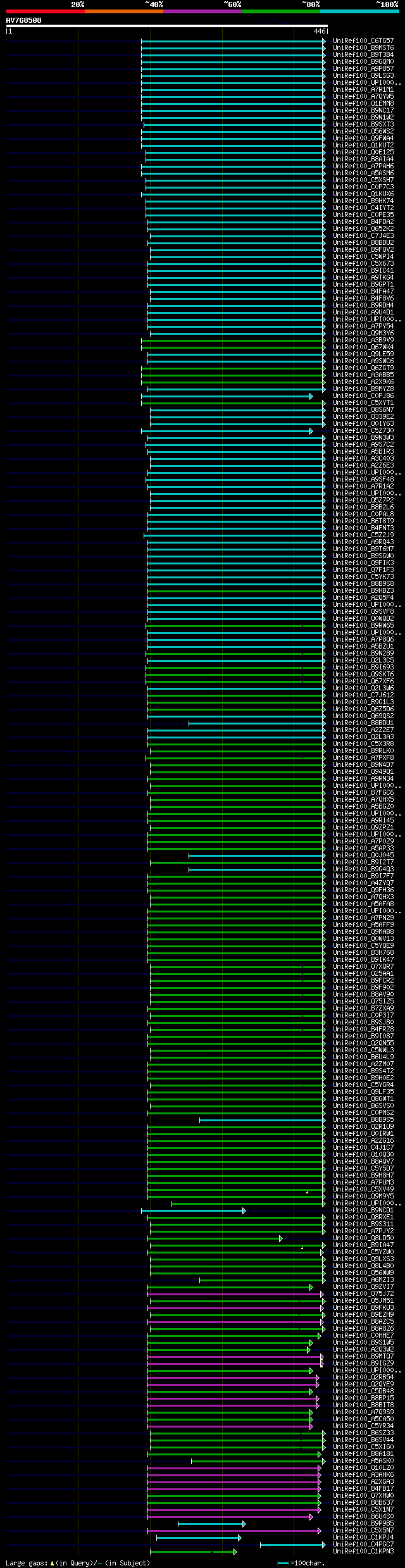Select the UniRef100_Q8LD50 label
405x1568 pixels.
[x=363, y=1238]
